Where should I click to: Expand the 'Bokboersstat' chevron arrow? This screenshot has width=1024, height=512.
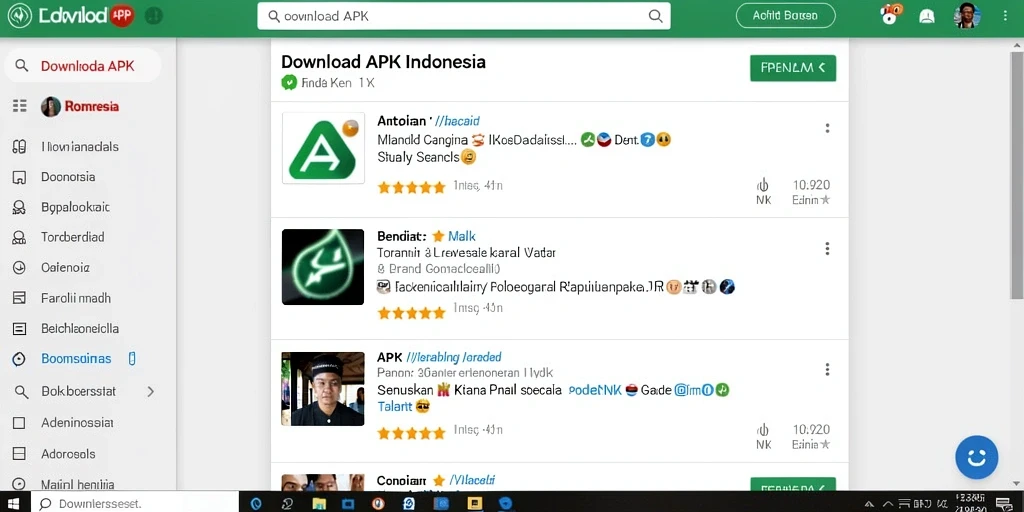pyautogui.click(x=151, y=392)
